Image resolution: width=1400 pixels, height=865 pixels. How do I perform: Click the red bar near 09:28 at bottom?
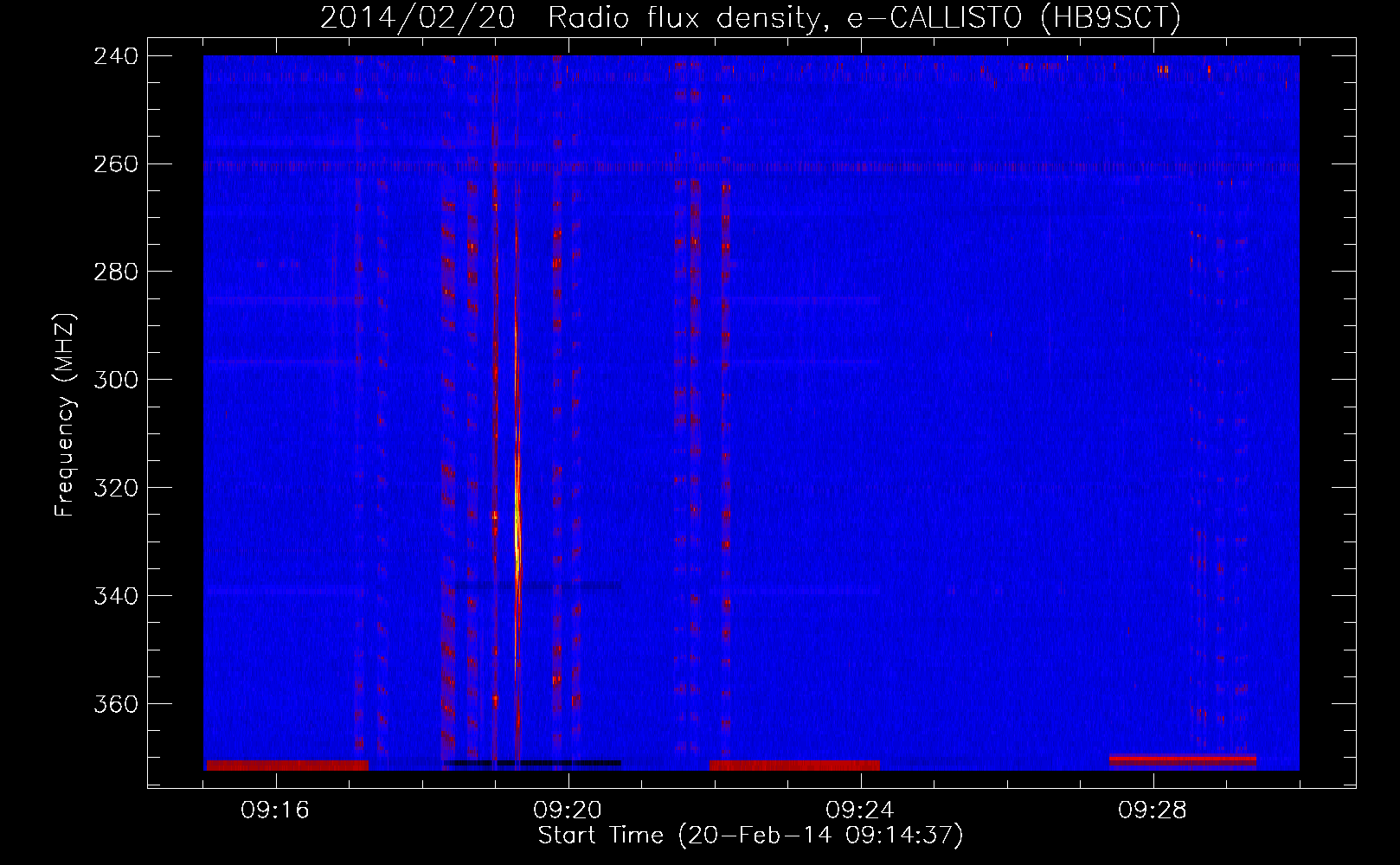tap(1182, 760)
